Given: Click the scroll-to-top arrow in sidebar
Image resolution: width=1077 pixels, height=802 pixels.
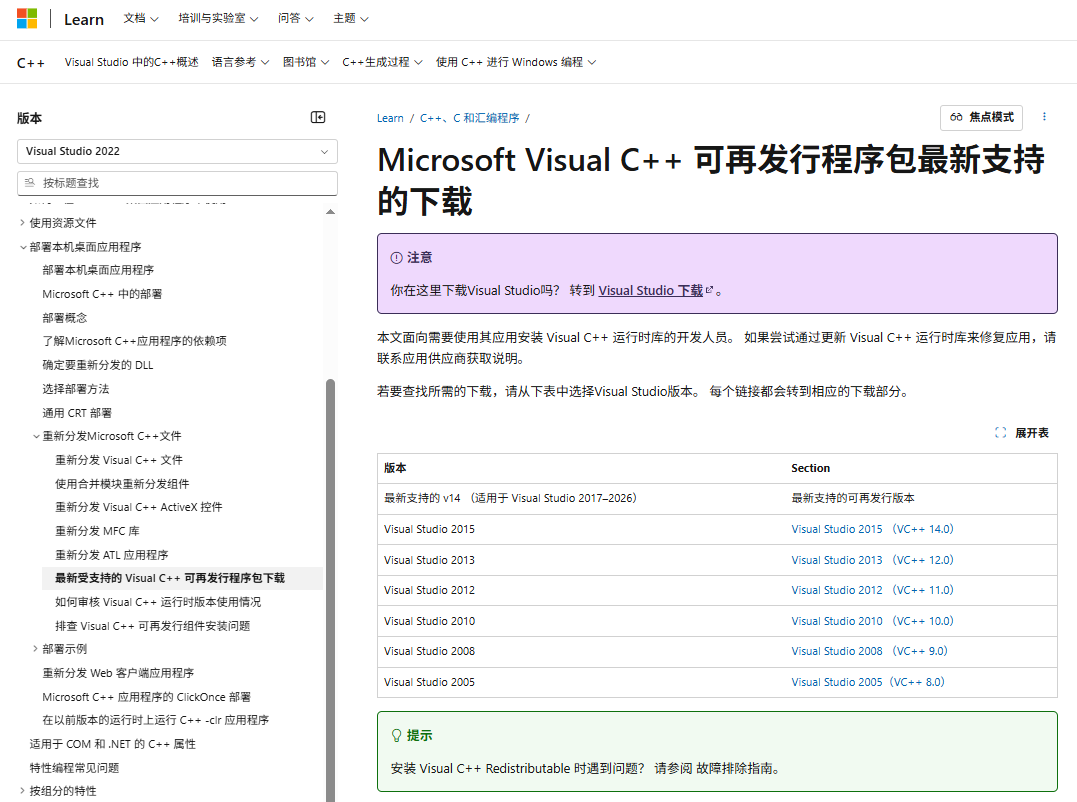Looking at the screenshot, I should pos(330,210).
